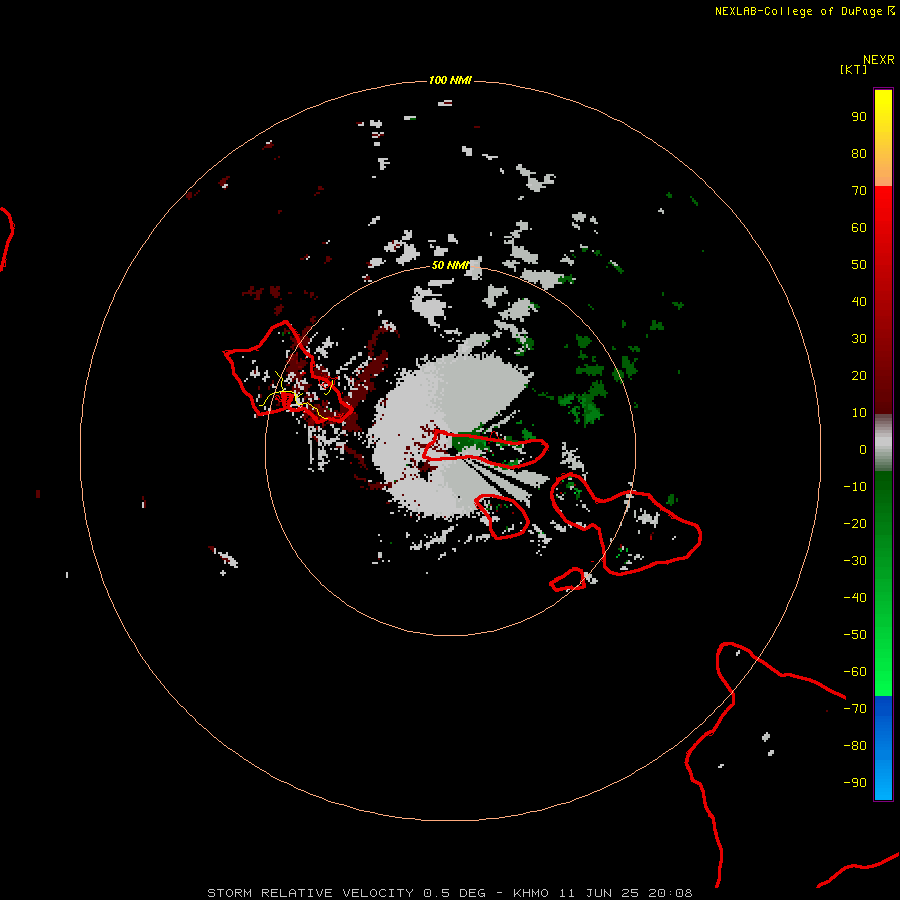
Task: Click the 100 NMI range ring label
Action: 450,80
